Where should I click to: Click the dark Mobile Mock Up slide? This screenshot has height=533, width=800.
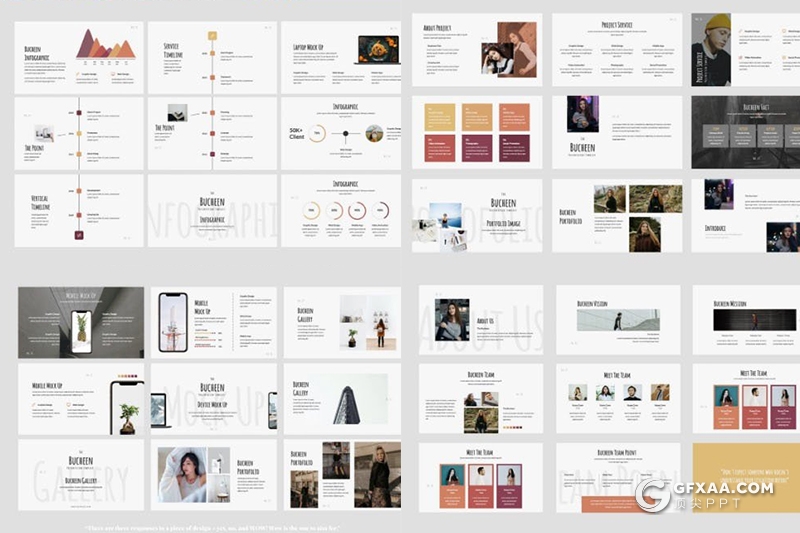(80, 323)
